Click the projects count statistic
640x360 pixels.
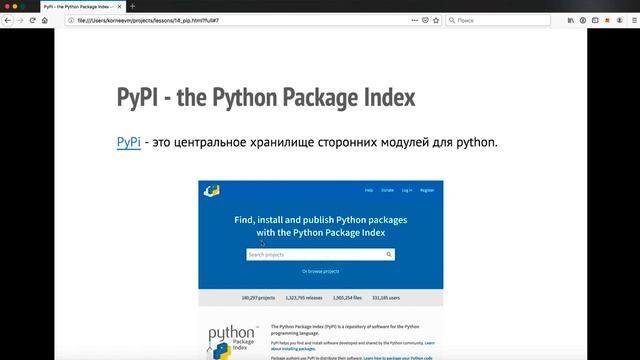click(258, 298)
